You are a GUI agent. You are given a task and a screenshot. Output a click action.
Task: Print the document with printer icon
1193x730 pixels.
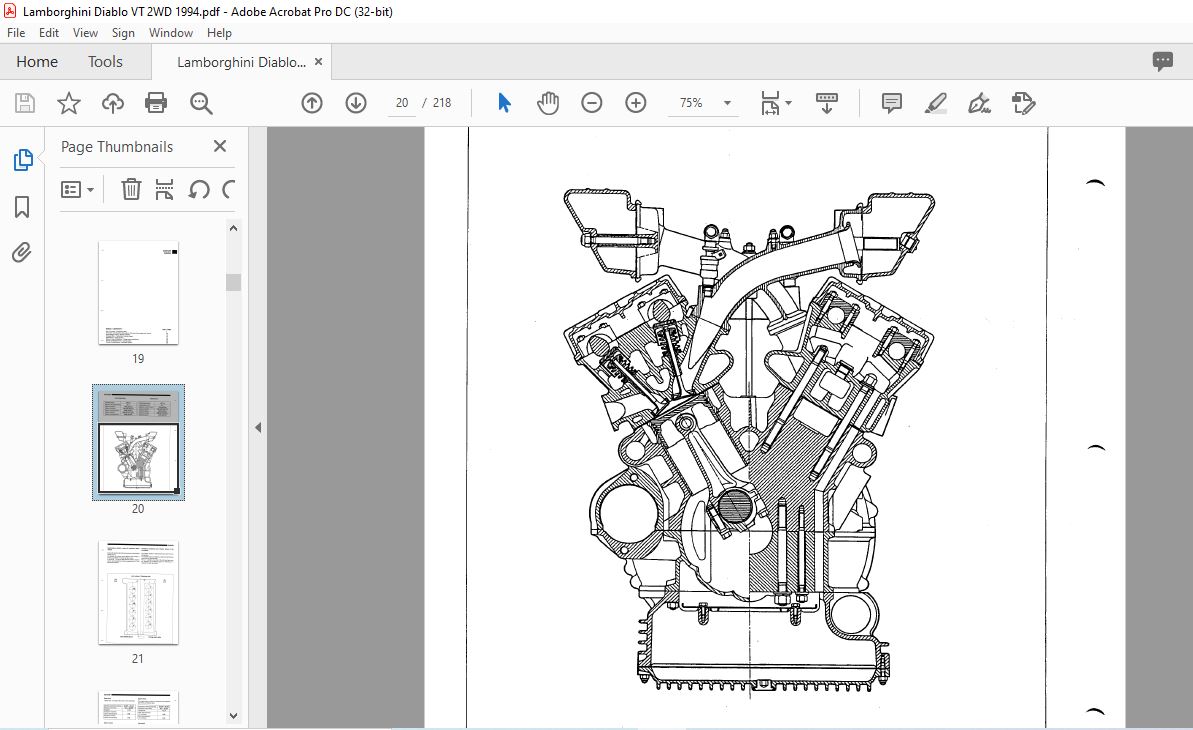[x=156, y=103]
